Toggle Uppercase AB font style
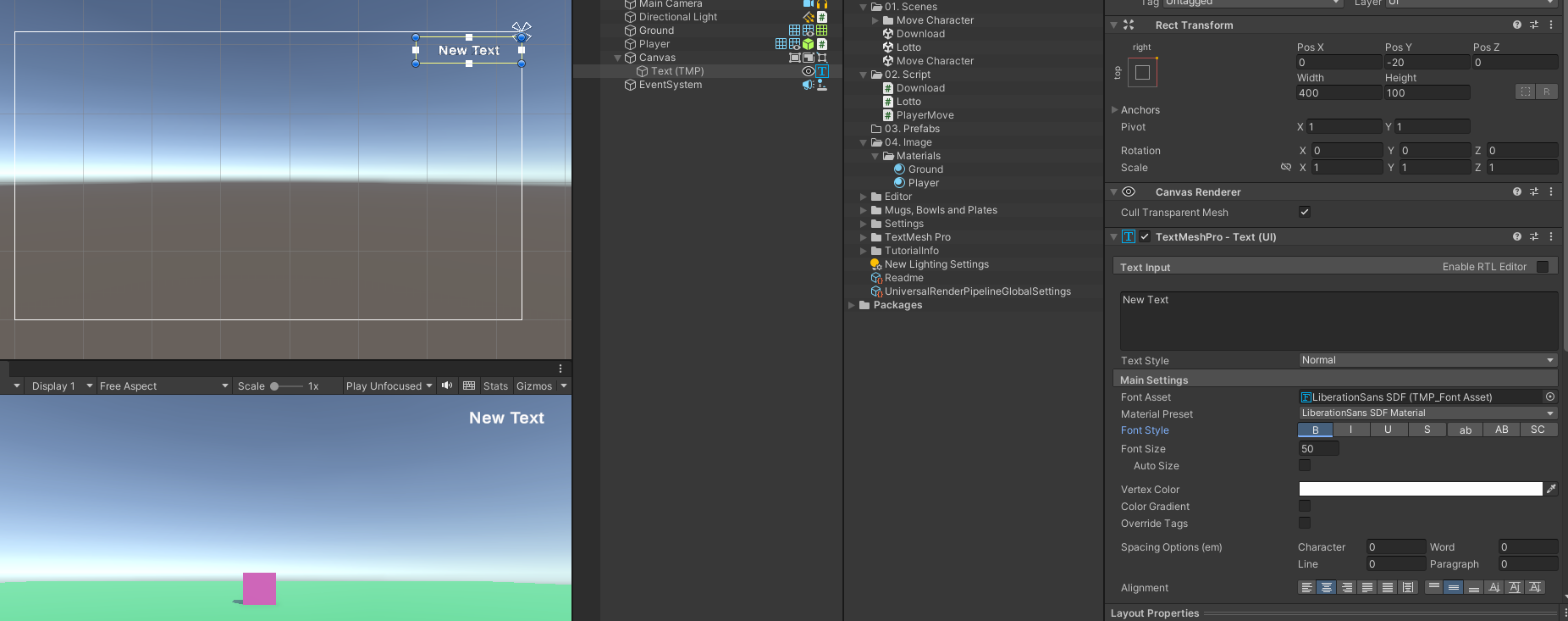 pyautogui.click(x=1502, y=430)
